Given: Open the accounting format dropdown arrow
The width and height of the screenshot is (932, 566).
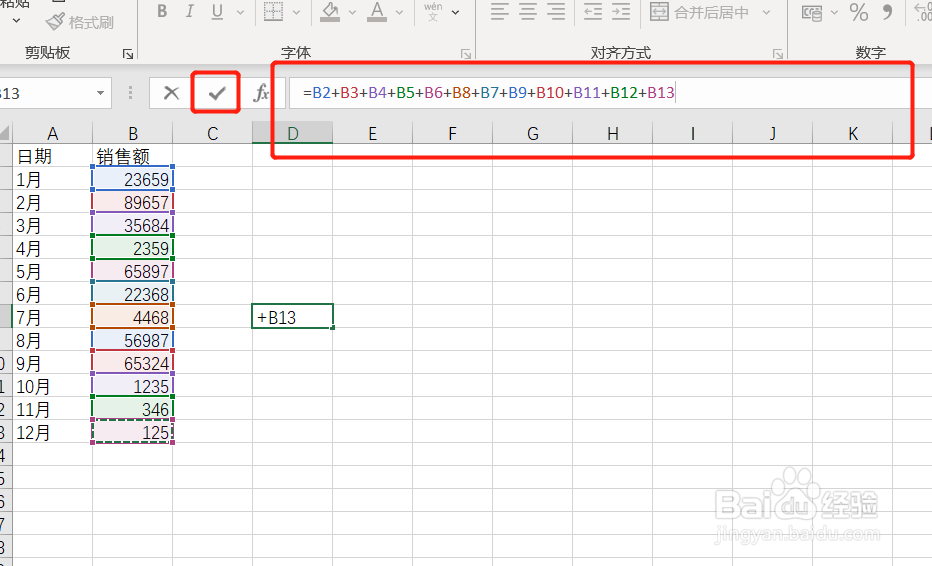Looking at the screenshot, I should click(x=834, y=12).
